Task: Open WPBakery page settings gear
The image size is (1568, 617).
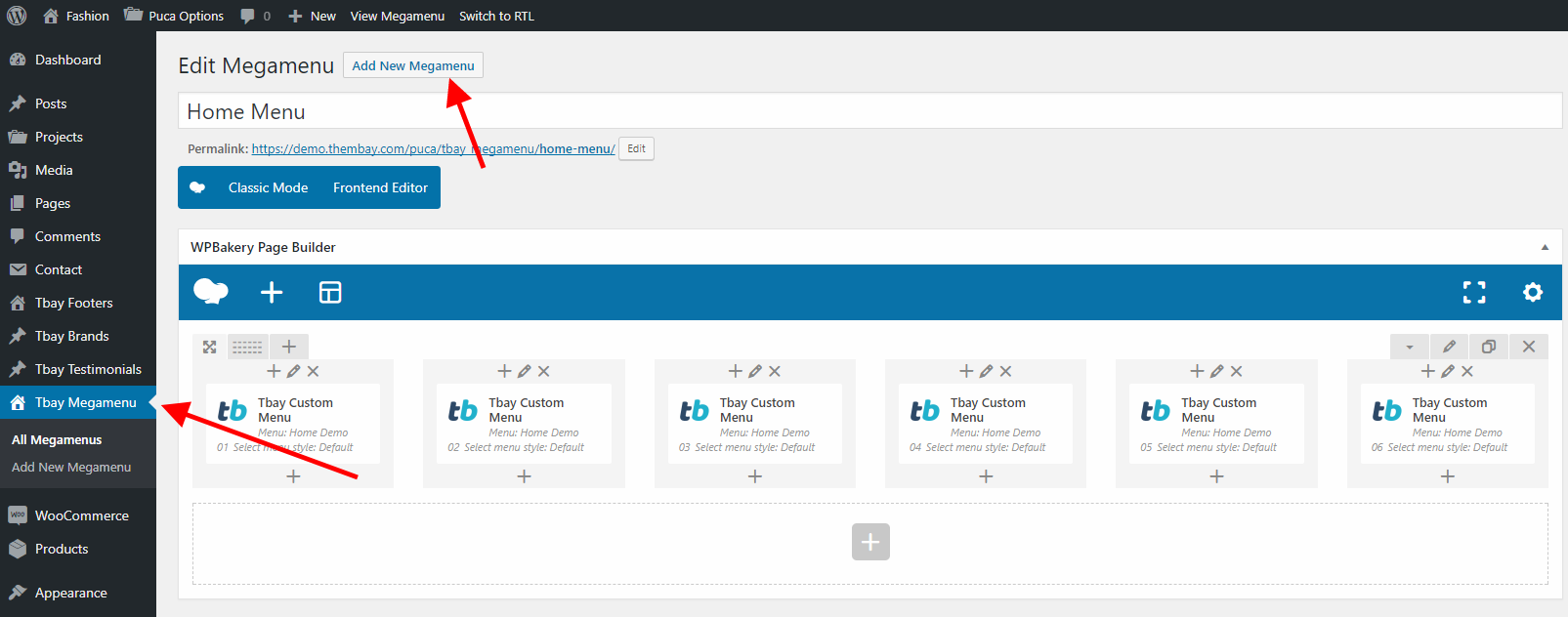Action: click(x=1532, y=292)
